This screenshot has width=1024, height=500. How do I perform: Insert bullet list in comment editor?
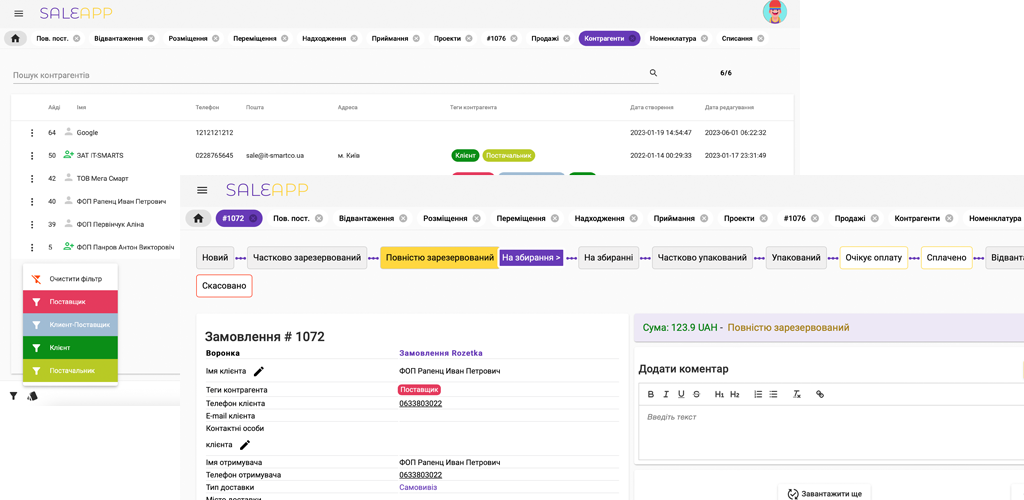pos(773,394)
